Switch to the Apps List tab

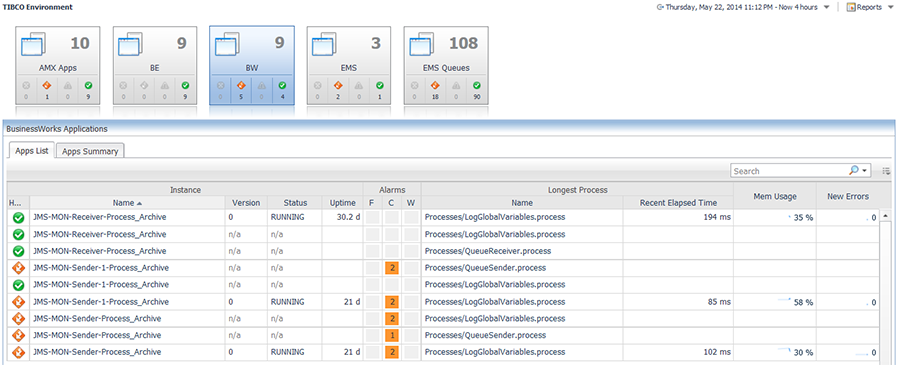31,151
